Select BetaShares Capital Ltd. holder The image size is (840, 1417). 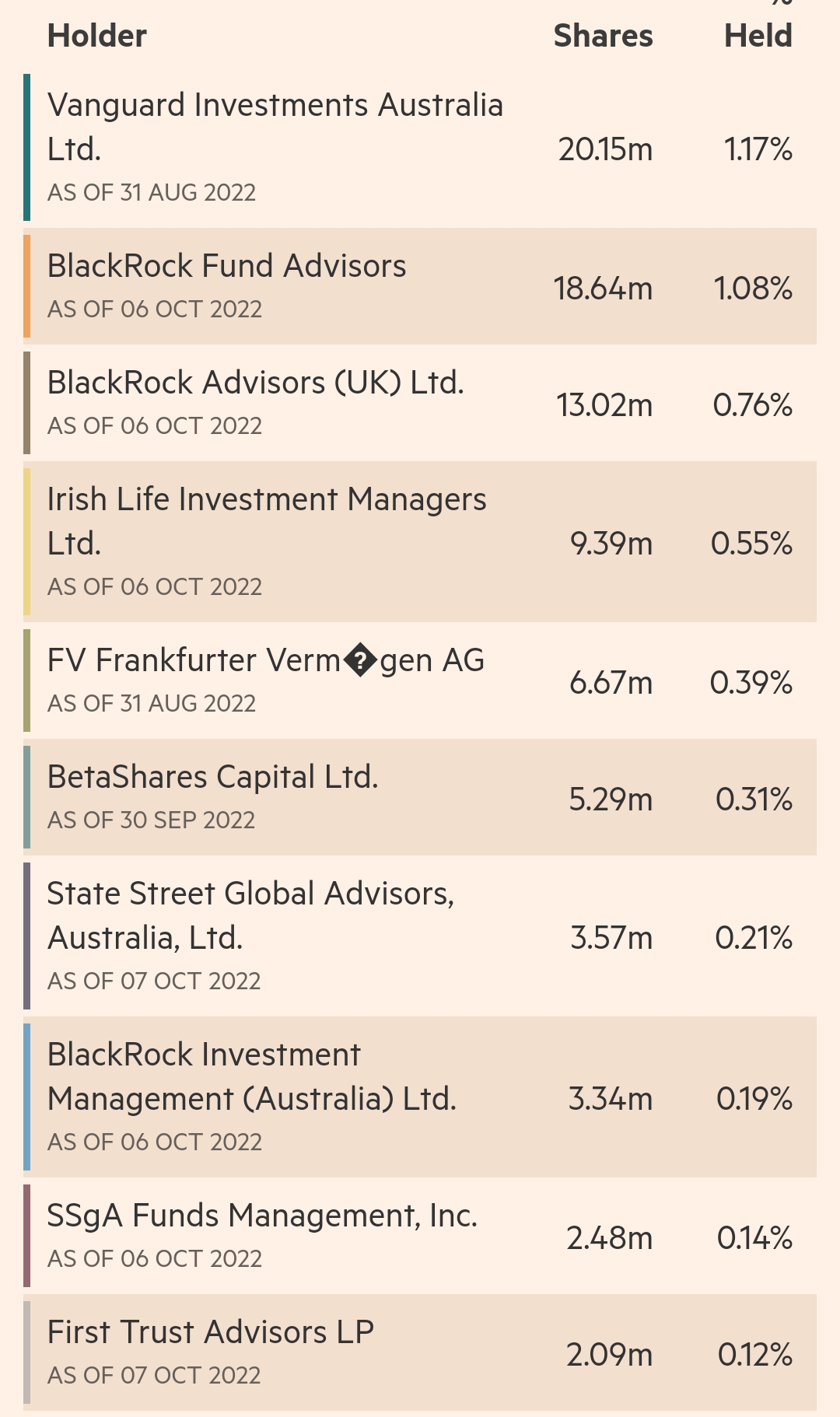click(x=212, y=777)
